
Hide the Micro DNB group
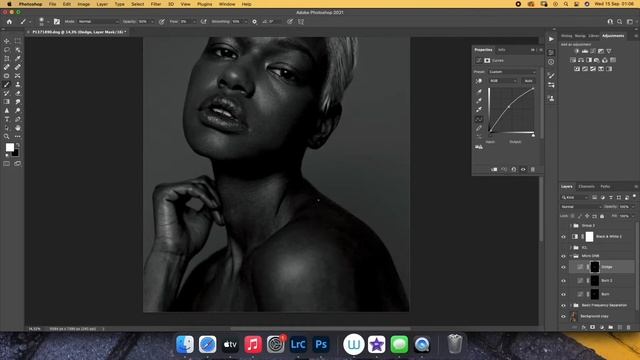click(x=563, y=256)
